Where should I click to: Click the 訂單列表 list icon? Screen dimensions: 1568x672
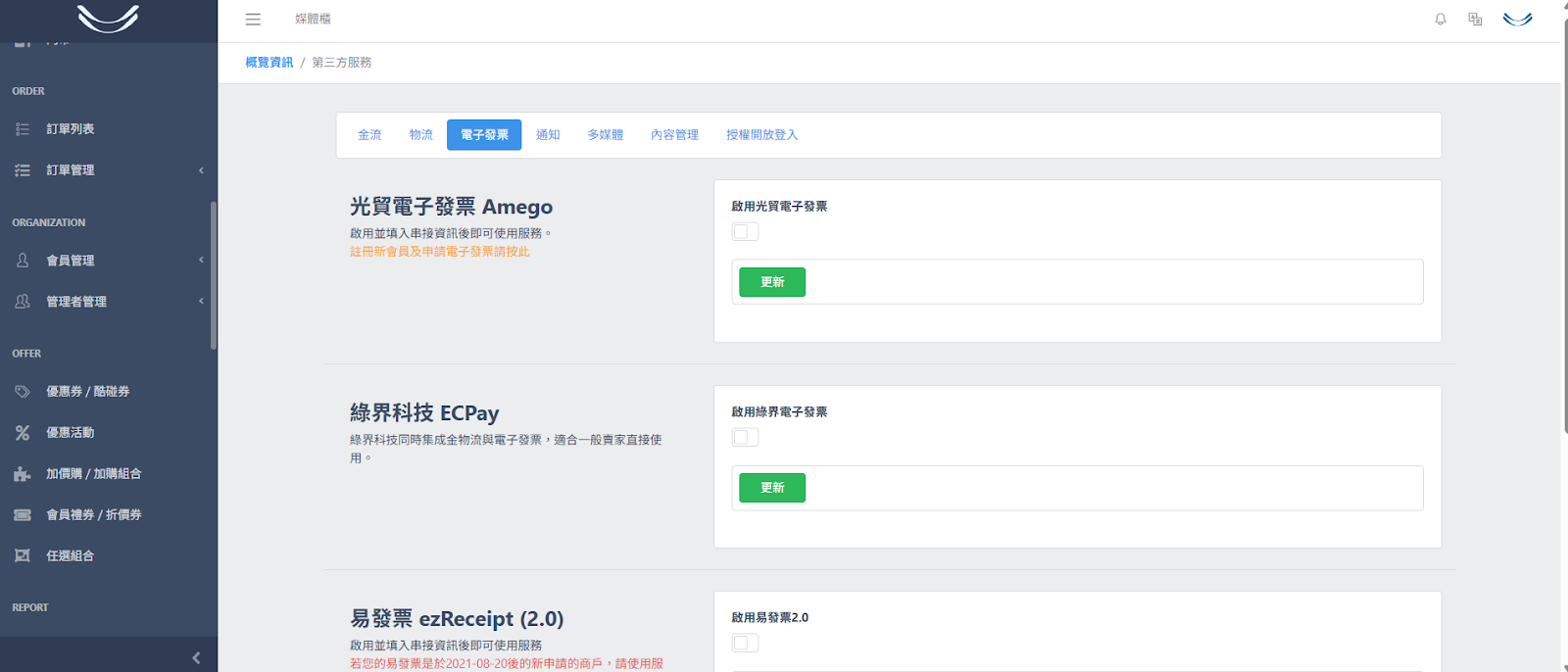click(x=23, y=129)
